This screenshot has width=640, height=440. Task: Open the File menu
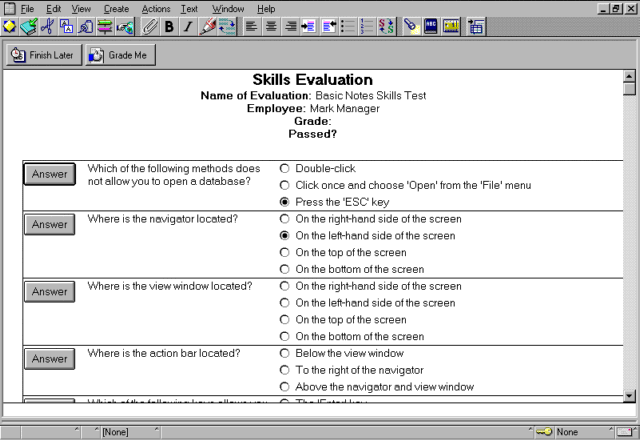pyautogui.click(x=27, y=9)
